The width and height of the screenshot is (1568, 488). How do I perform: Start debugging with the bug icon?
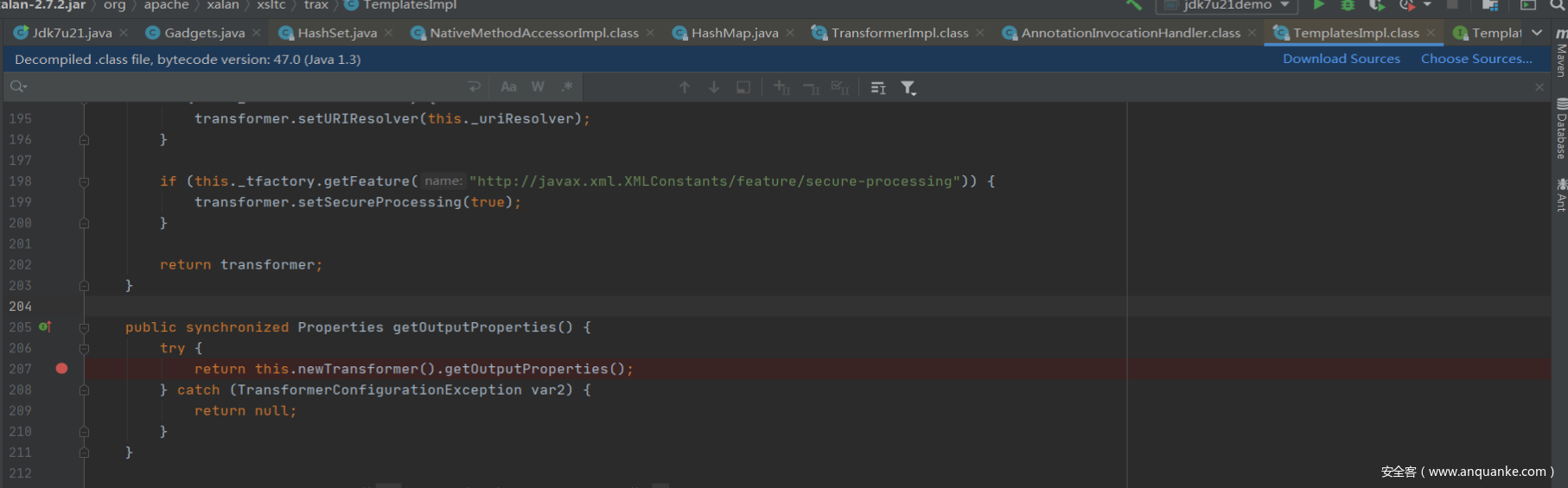click(1347, 5)
